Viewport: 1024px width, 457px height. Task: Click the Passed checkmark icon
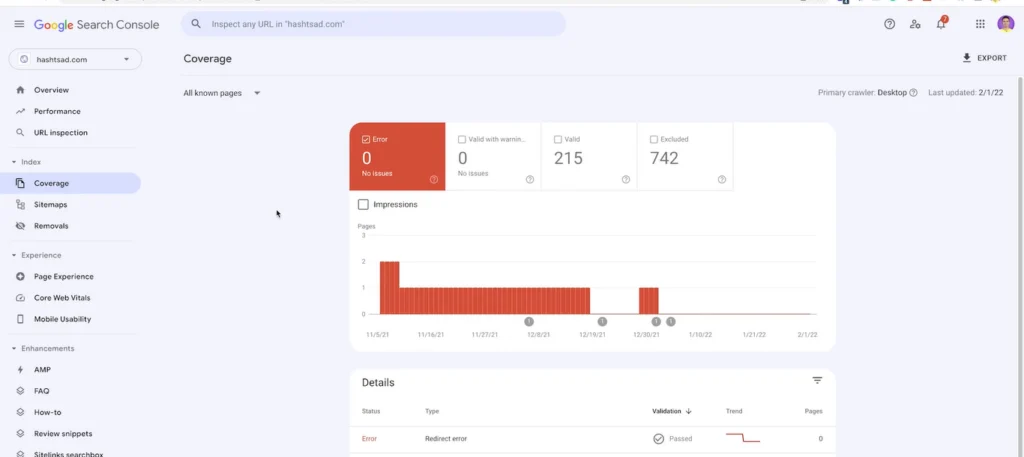pos(658,439)
